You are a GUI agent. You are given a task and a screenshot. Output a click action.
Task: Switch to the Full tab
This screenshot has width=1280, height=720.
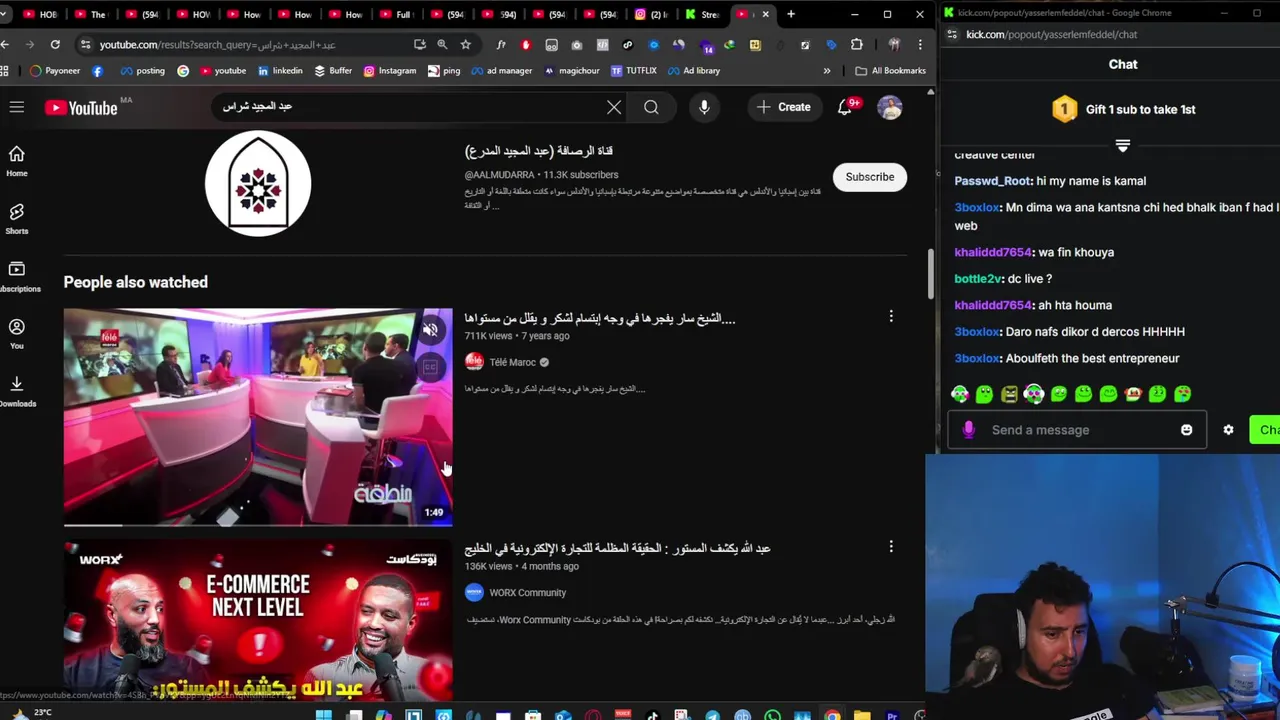(x=400, y=14)
